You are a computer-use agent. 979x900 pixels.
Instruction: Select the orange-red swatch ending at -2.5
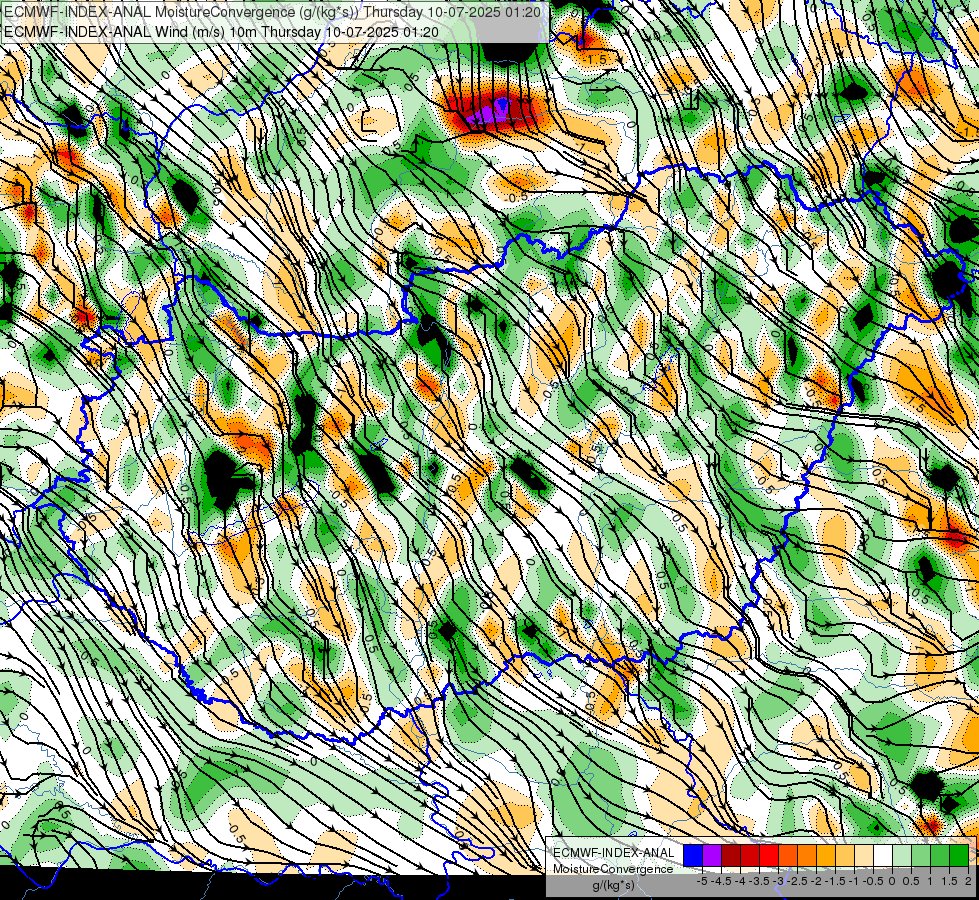tap(788, 856)
